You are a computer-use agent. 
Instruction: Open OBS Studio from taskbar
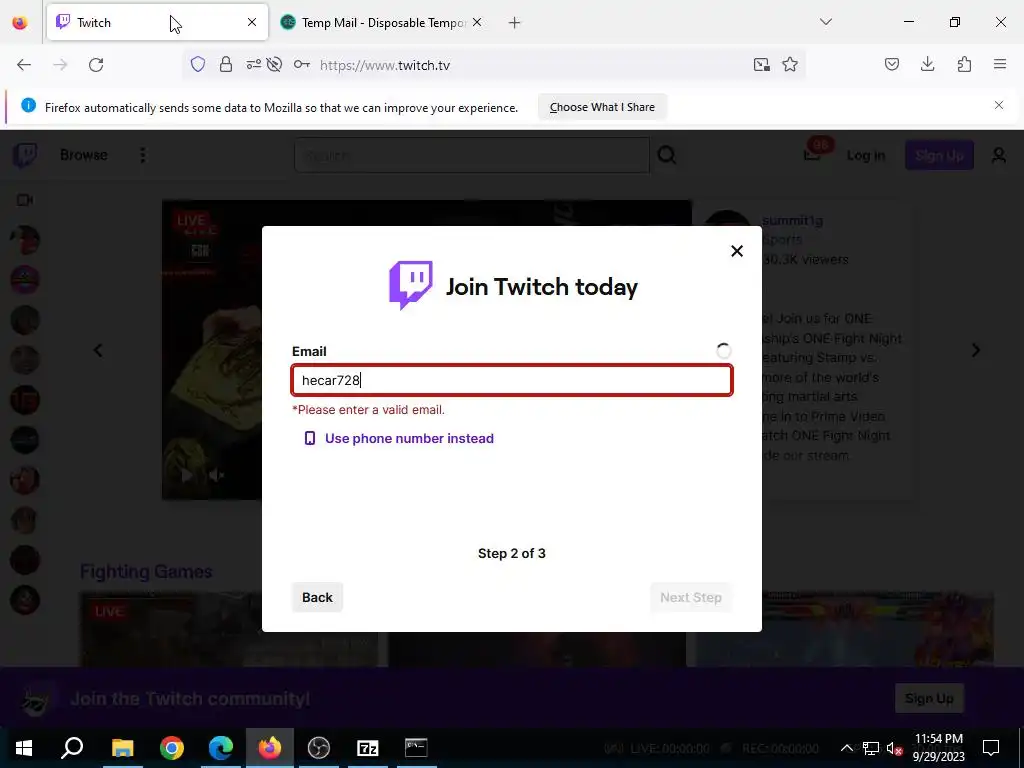tap(319, 748)
